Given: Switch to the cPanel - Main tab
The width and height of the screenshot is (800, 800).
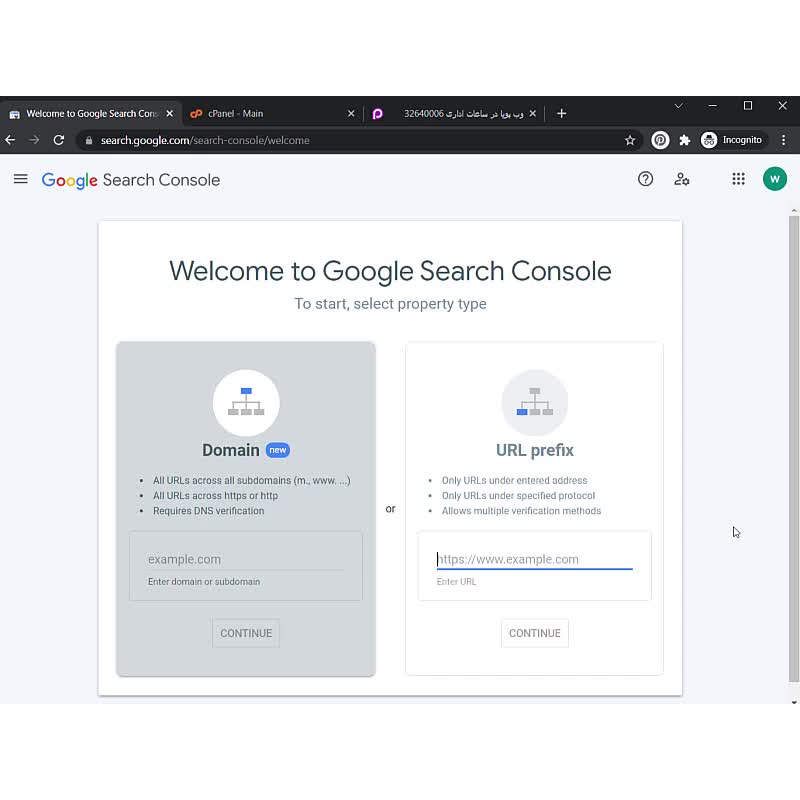Looking at the screenshot, I should point(265,114).
